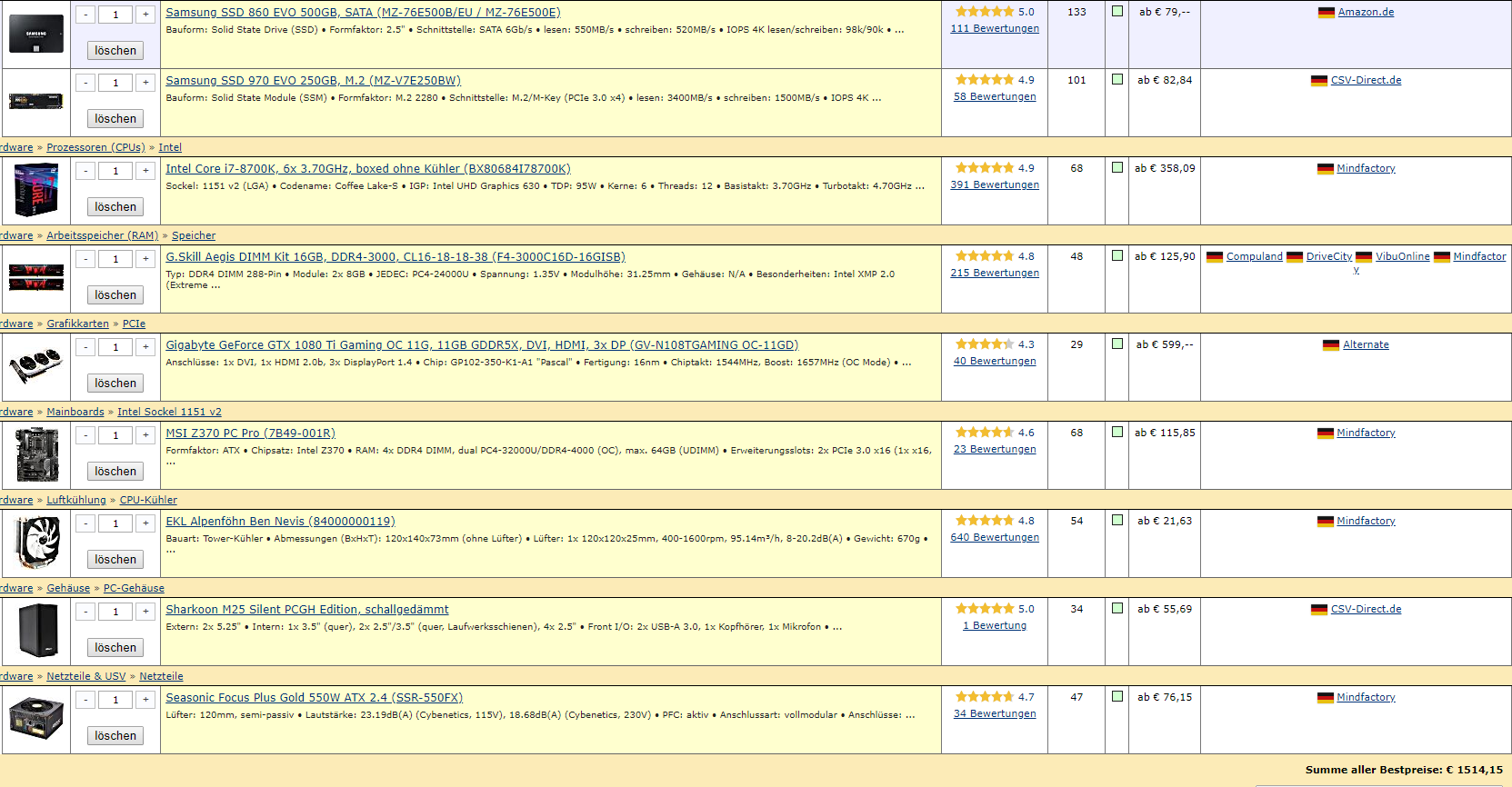Open the Seasonic Focus Plus Gold 550W link

click(314, 698)
